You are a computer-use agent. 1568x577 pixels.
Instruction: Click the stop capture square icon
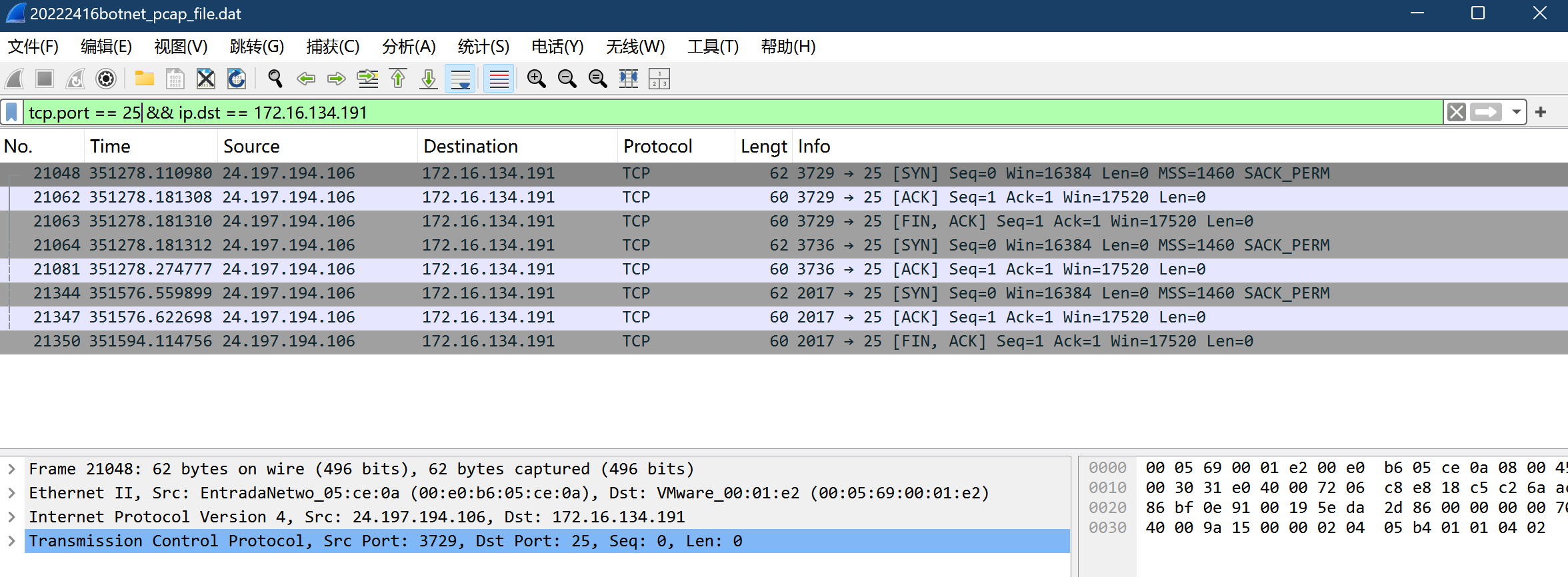[x=45, y=79]
